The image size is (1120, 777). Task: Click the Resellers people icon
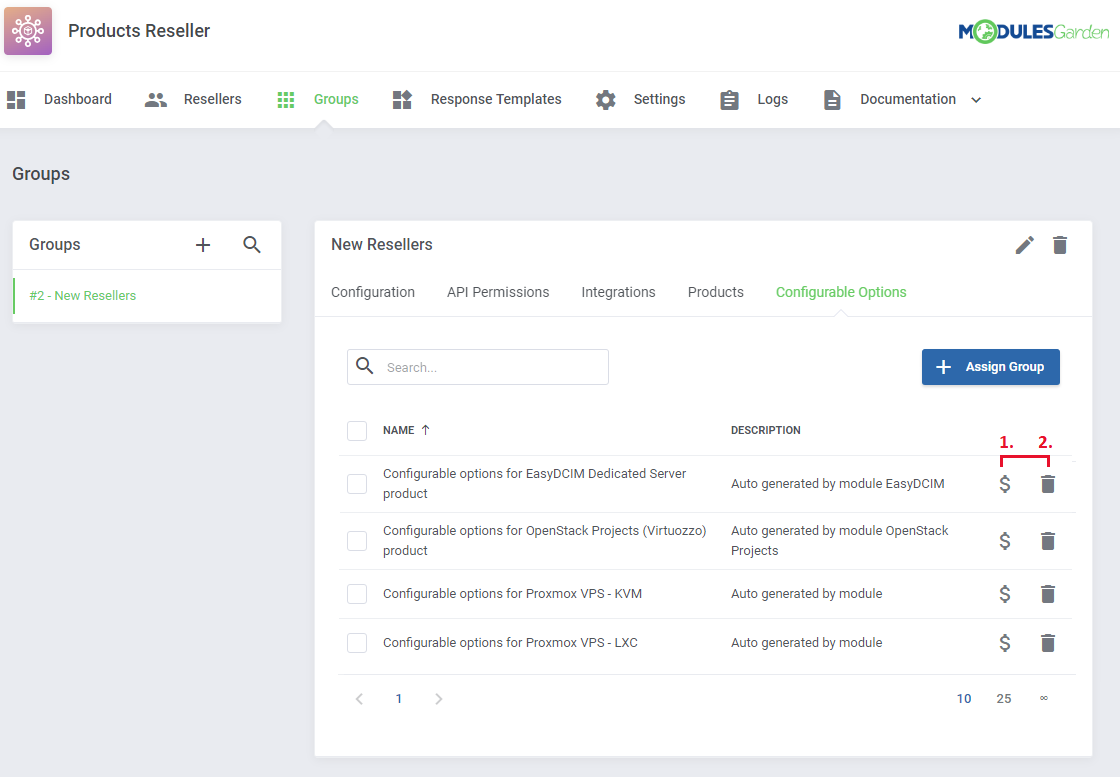156,99
